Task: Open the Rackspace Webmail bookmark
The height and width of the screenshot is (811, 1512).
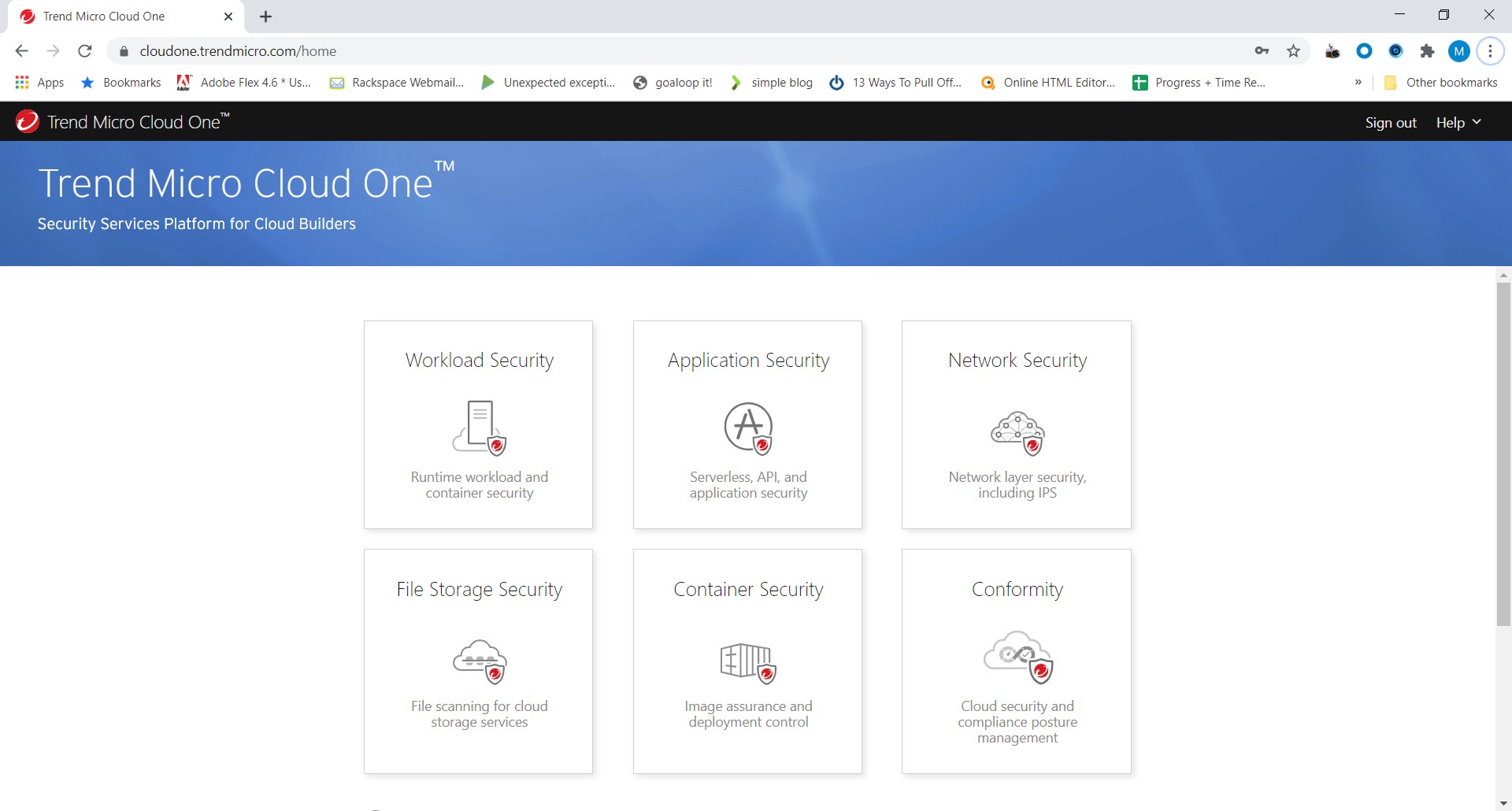Action: (x=397, y=83)
